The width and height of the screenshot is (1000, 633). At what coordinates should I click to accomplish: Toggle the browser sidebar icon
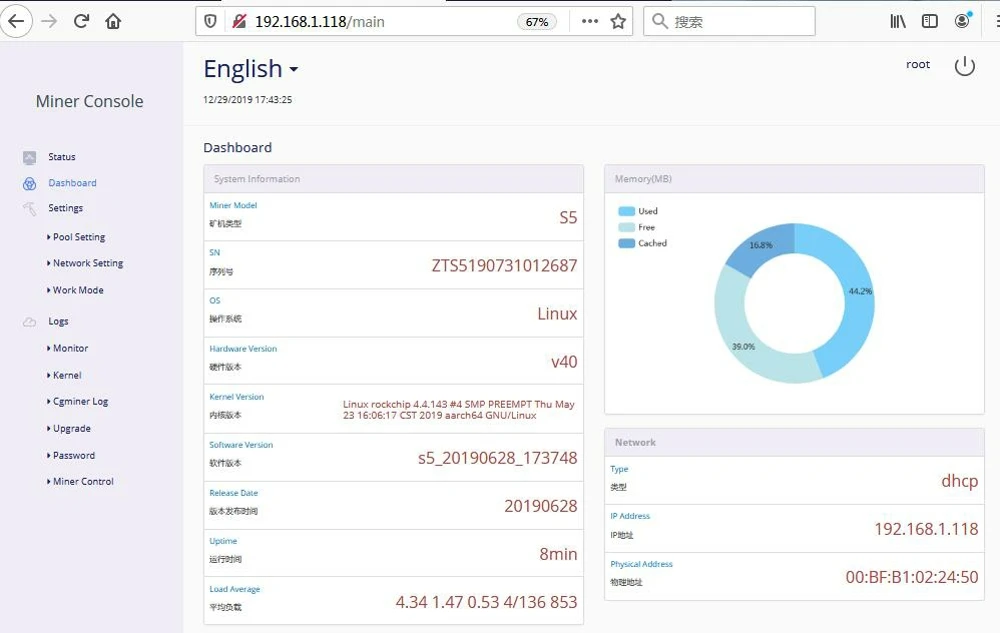(930, 22)
